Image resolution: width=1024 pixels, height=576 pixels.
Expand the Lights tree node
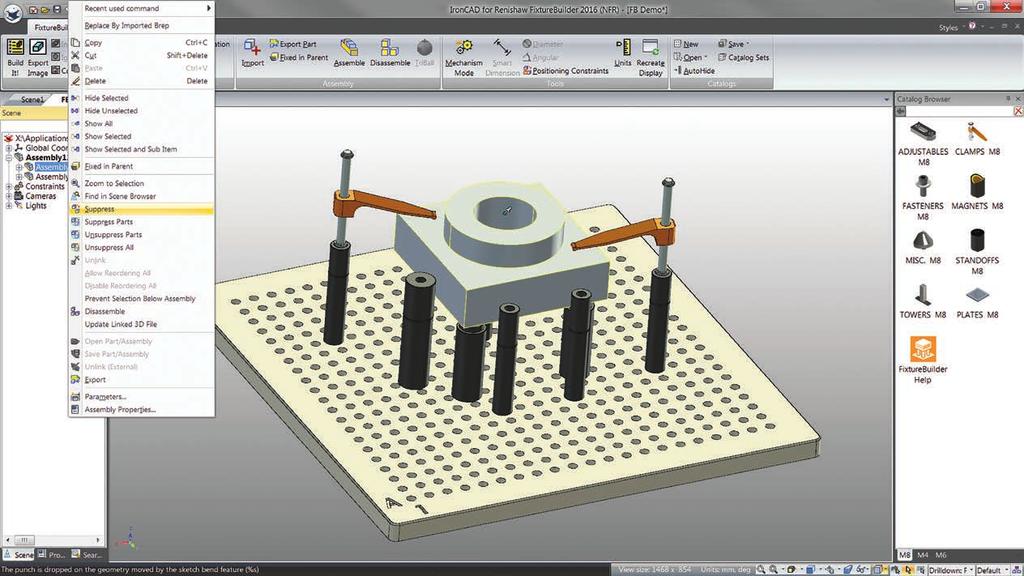tap(9, 206)
